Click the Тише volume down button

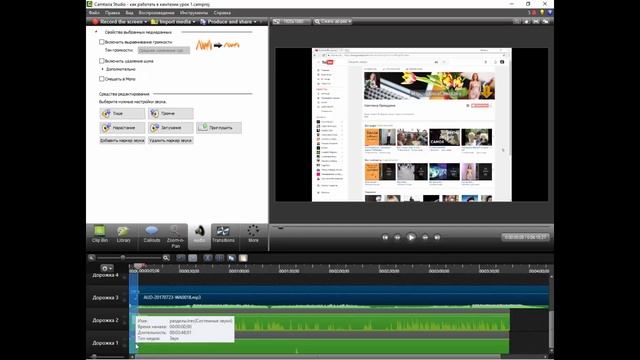[122, 113]
